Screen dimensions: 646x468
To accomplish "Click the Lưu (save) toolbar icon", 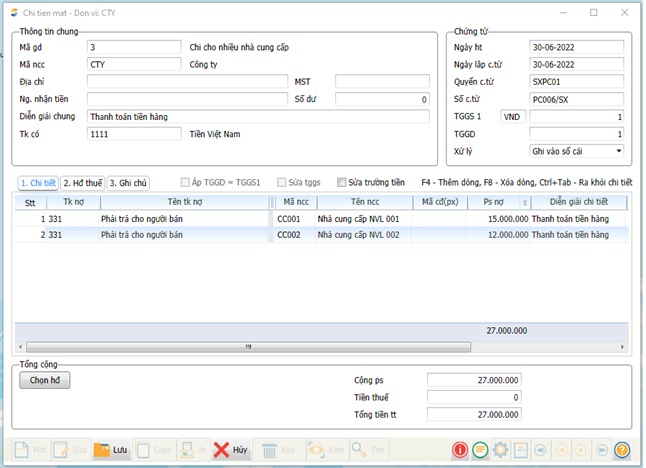I will 103,450.
